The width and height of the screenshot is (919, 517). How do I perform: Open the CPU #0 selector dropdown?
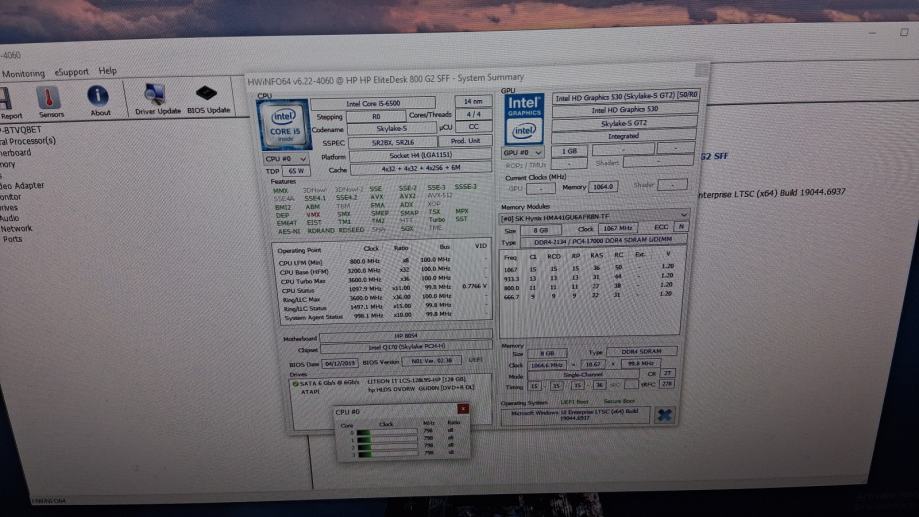point(285,159)
